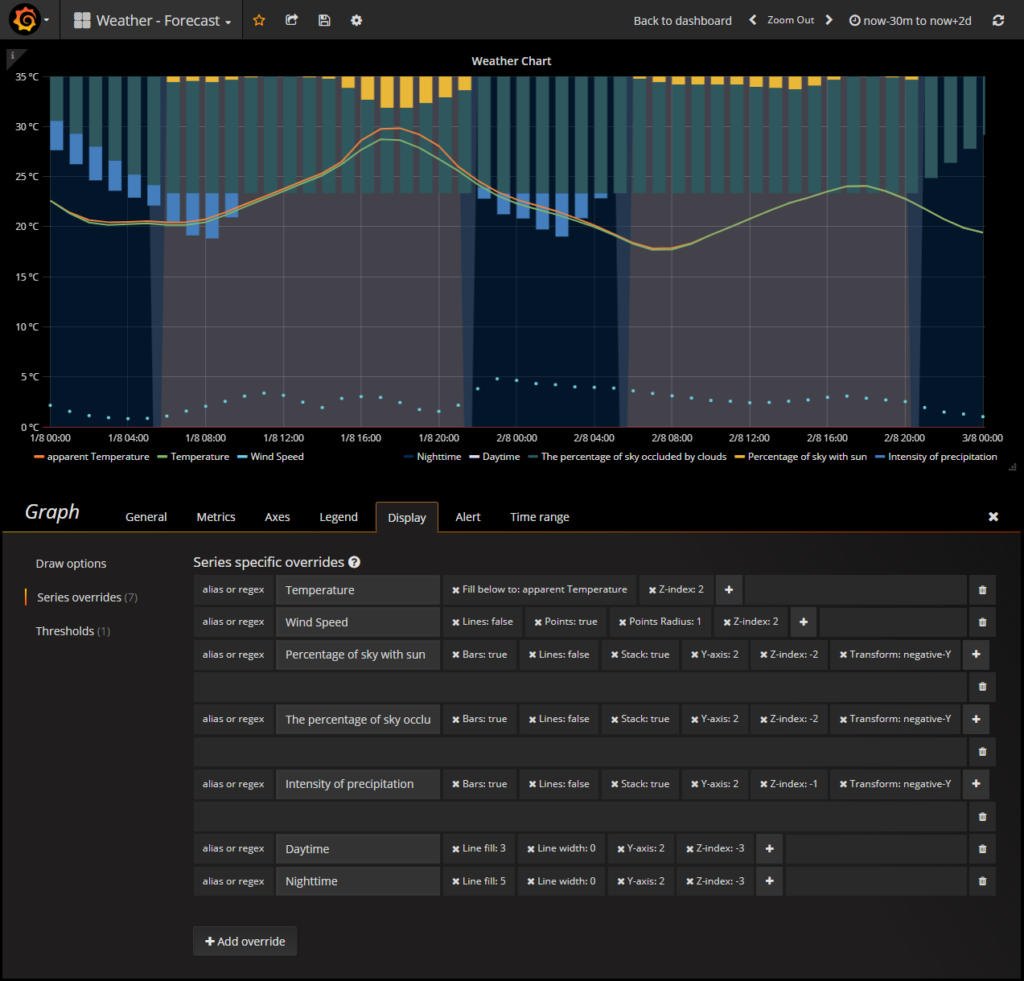Edit Wind Speed alias or regex field

pyautogui.click(x=358, y=622)
